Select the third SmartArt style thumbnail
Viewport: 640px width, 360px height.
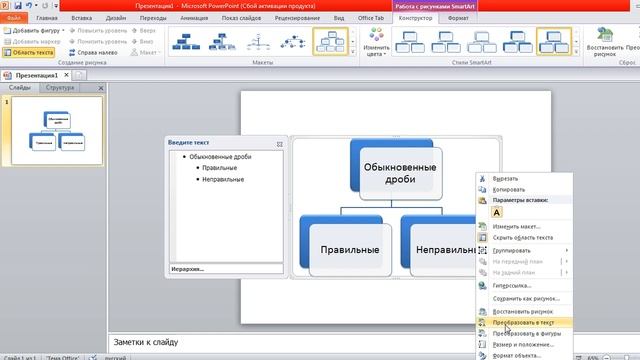(482, 42)
